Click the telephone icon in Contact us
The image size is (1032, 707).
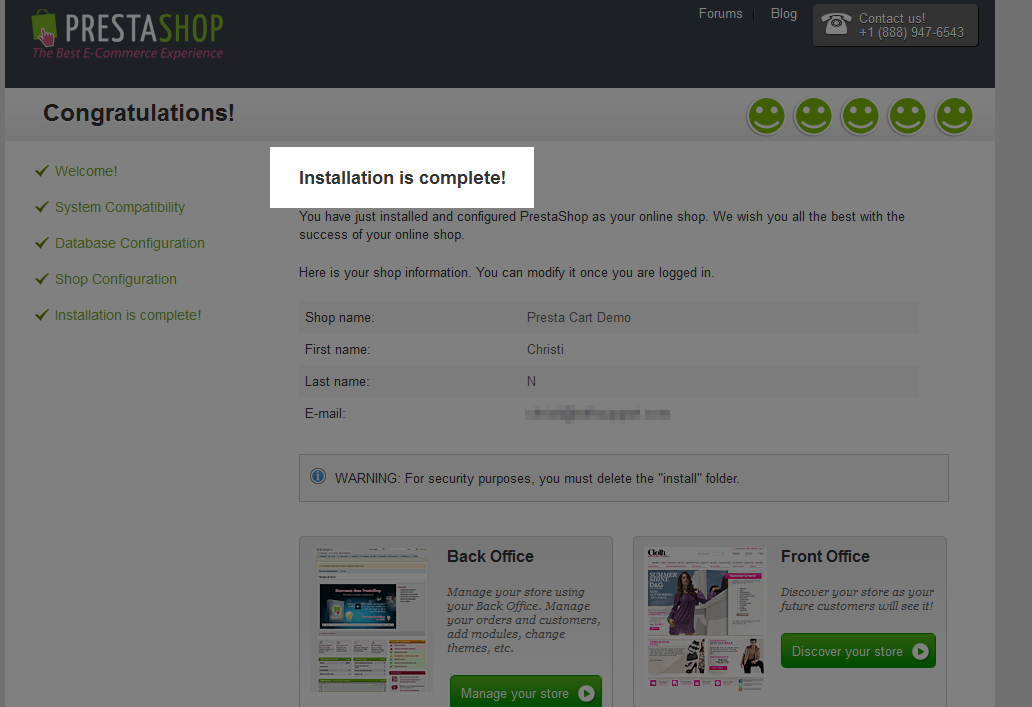(836, 24)
